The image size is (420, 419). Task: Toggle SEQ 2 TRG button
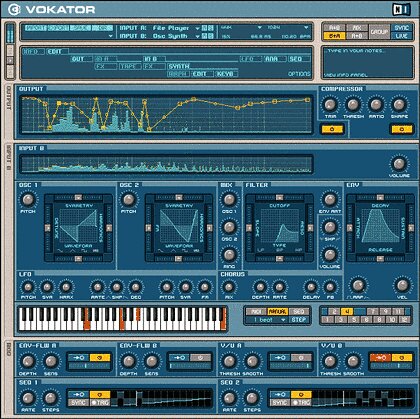tap(301, 403)
